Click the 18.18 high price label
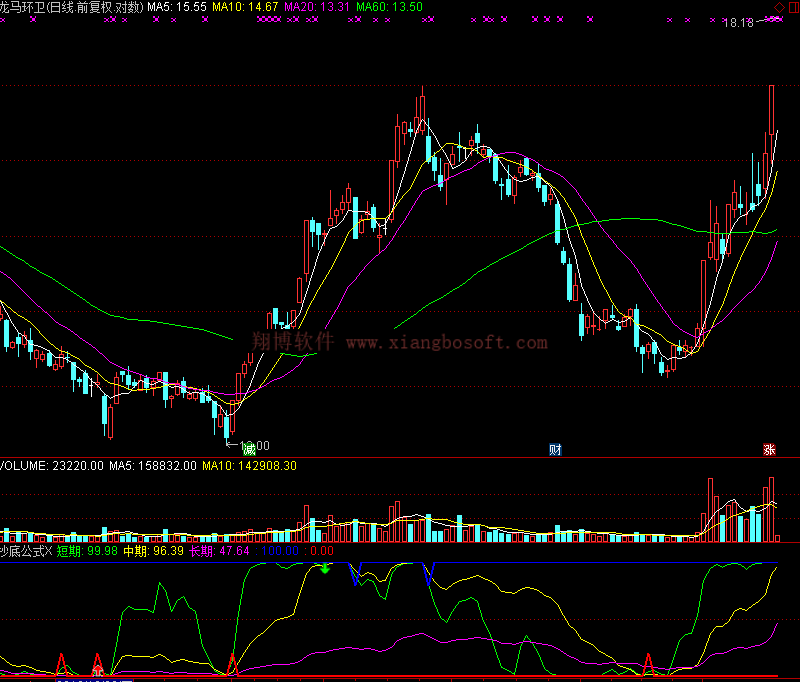 pos(739,23)
